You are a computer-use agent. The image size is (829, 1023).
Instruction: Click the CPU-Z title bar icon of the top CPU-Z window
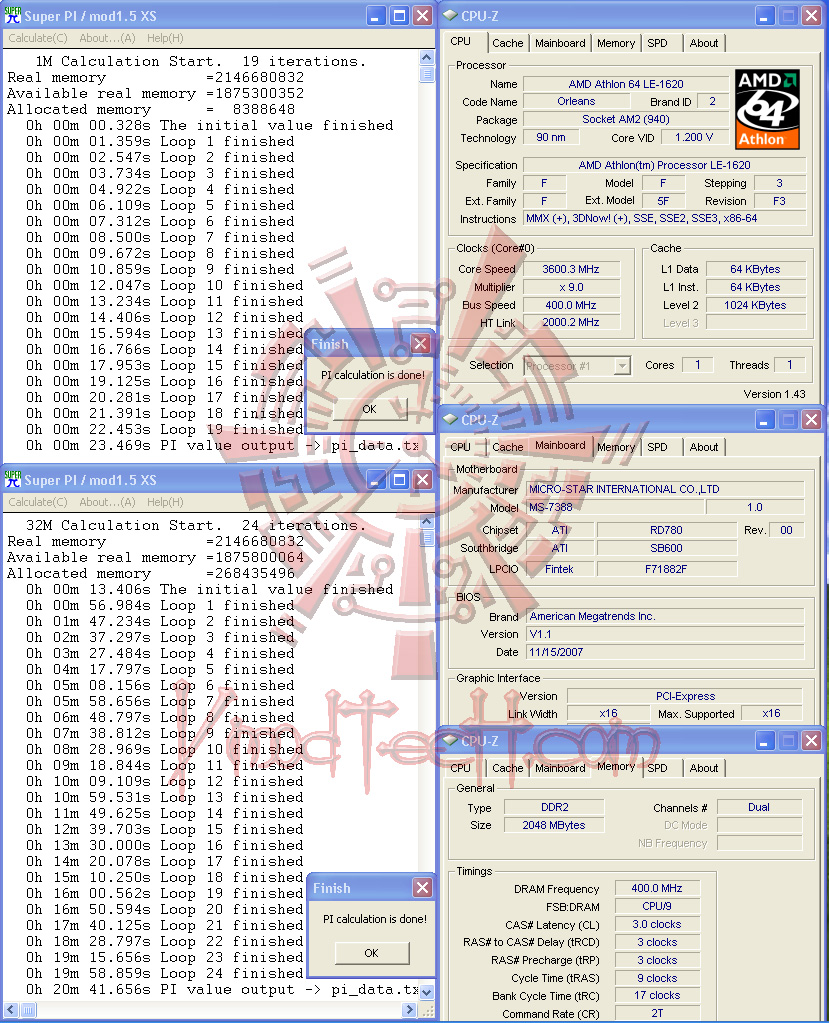[x=450, y=16]
